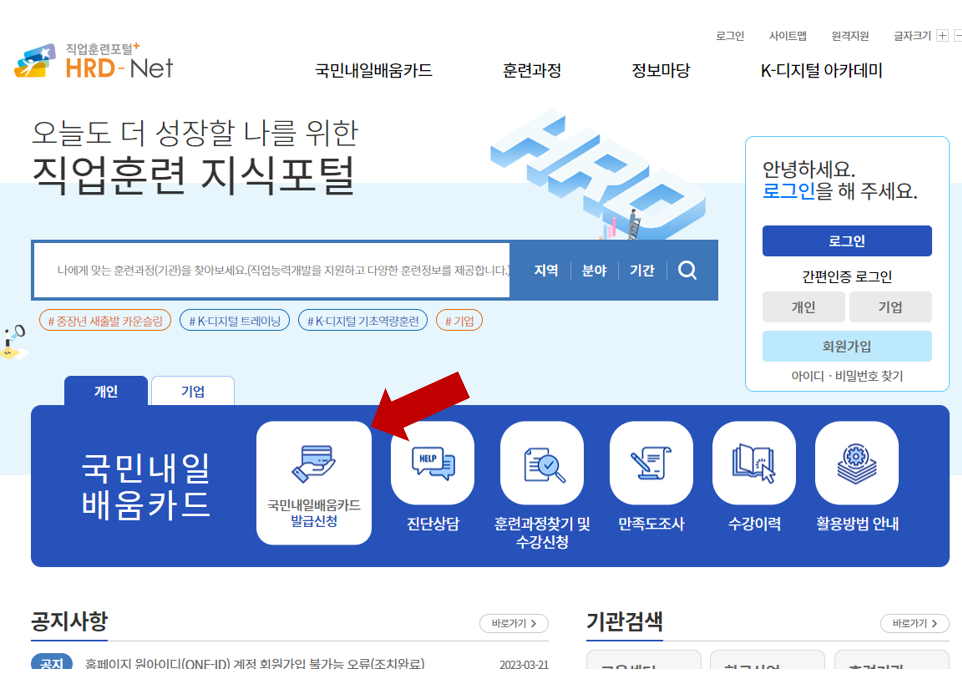Select the 개인 tab above the card panel

[106, 391]
